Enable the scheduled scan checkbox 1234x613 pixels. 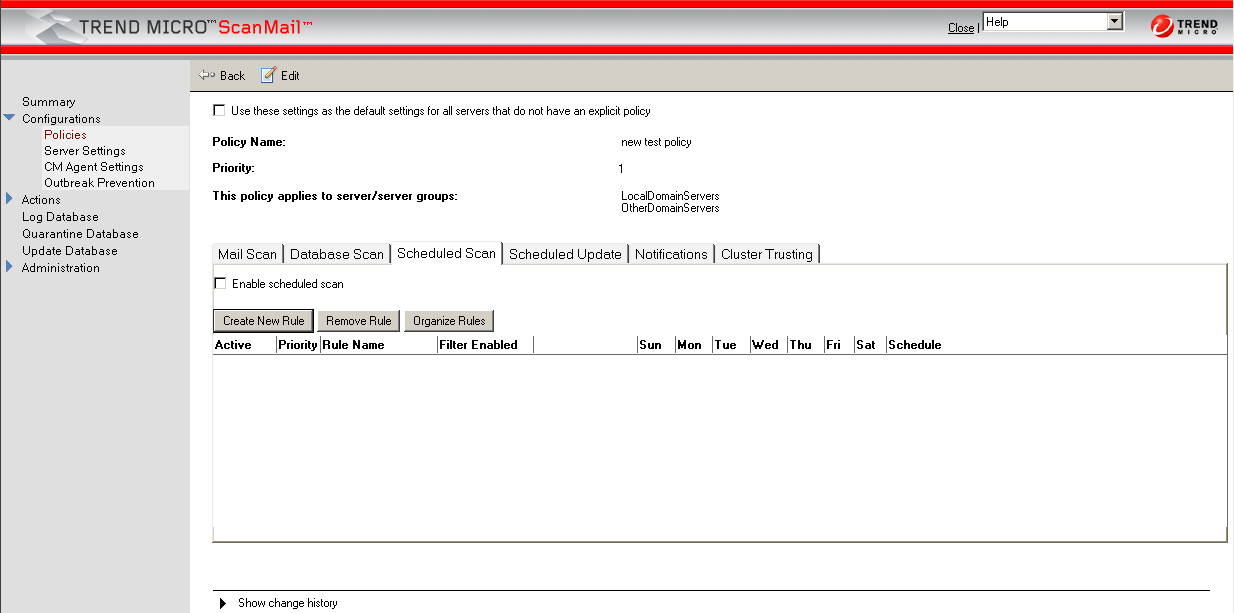(x=220, y=284)
